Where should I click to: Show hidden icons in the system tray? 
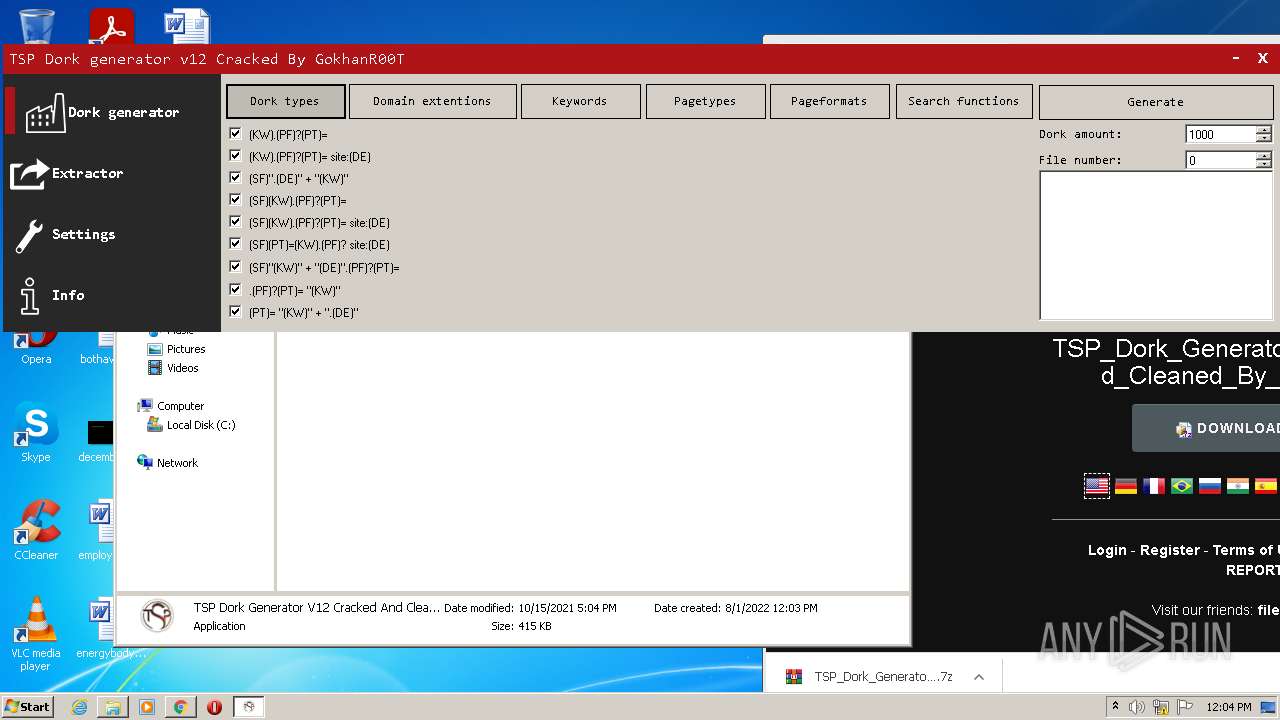1115,707
